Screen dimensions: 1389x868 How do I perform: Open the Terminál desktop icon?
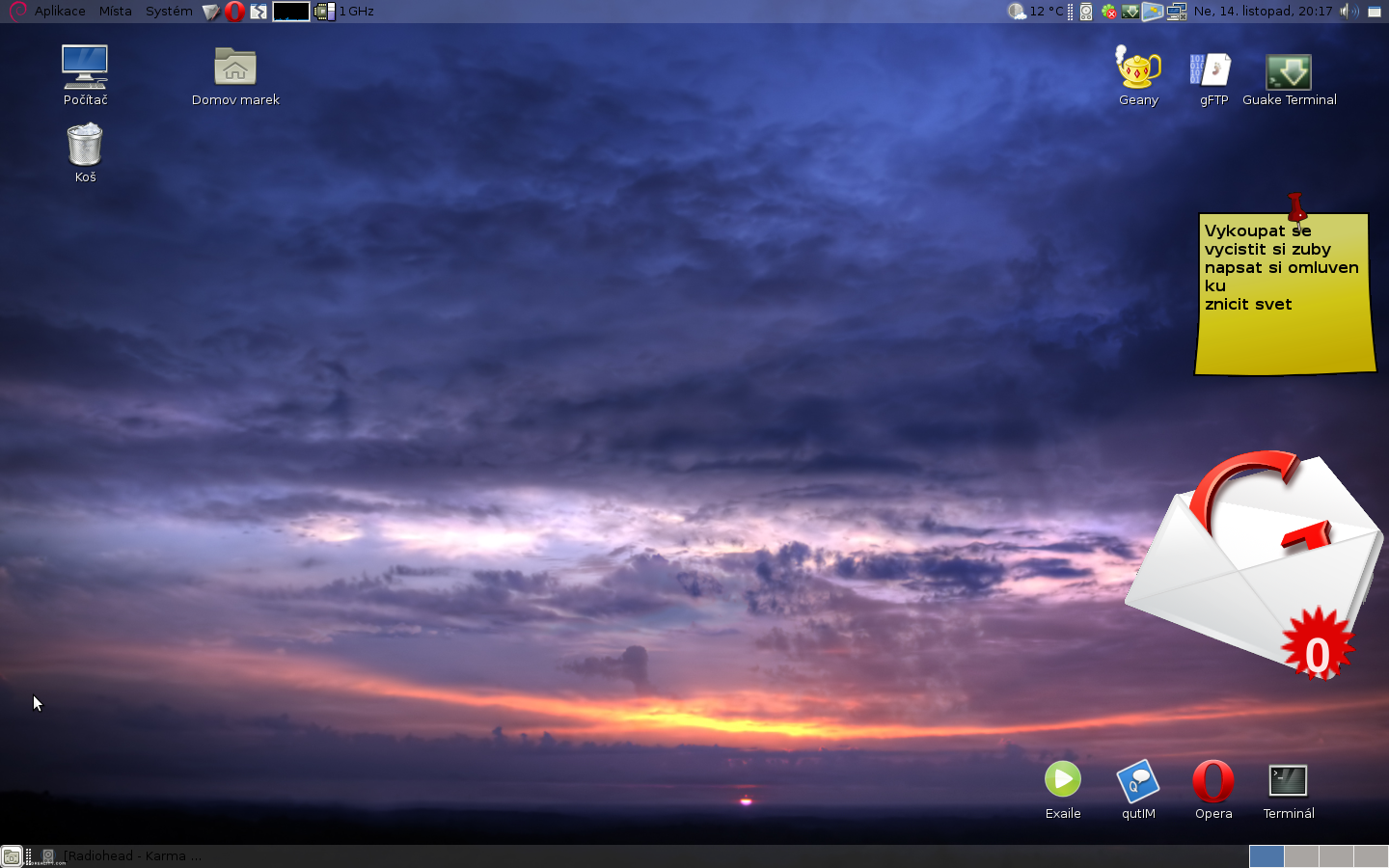pos(1288,781)
